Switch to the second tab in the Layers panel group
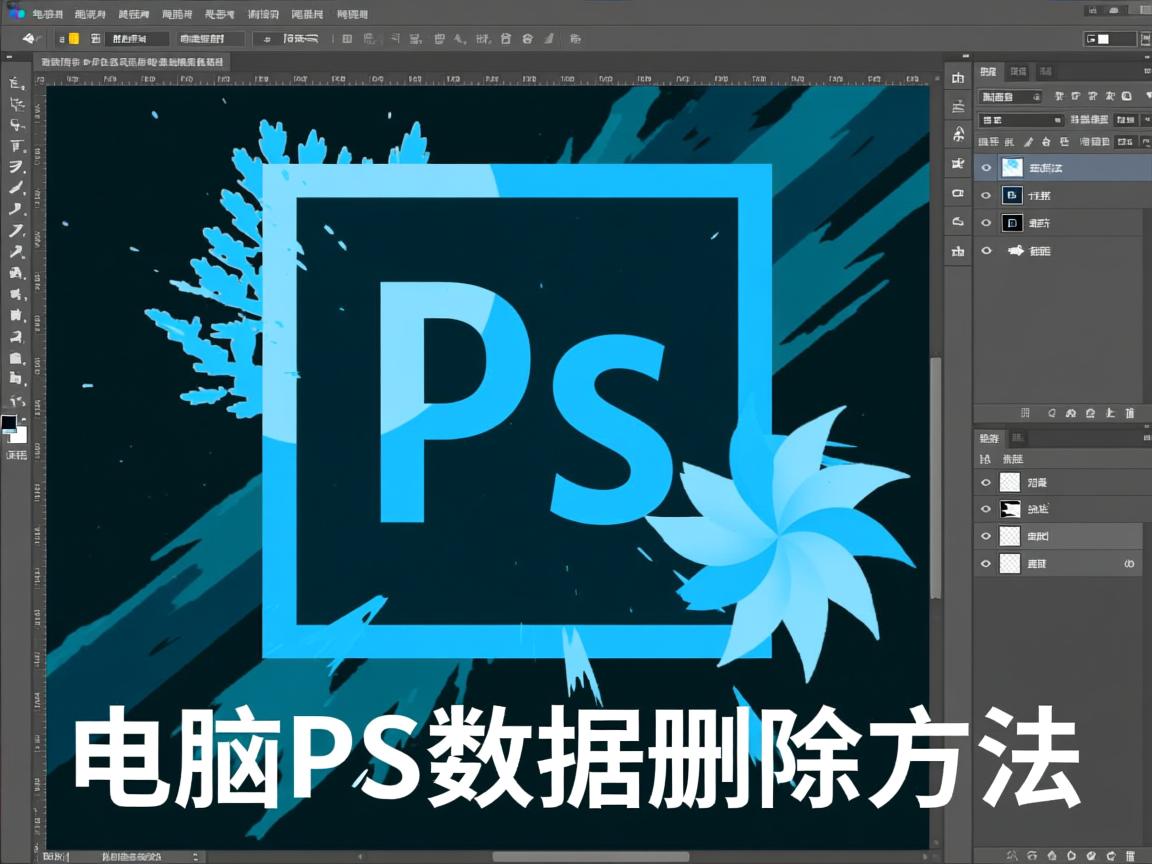Image resolution: width=1152 pixels, height=864 pixels. pyautogui.click(x=1020, y=72)
